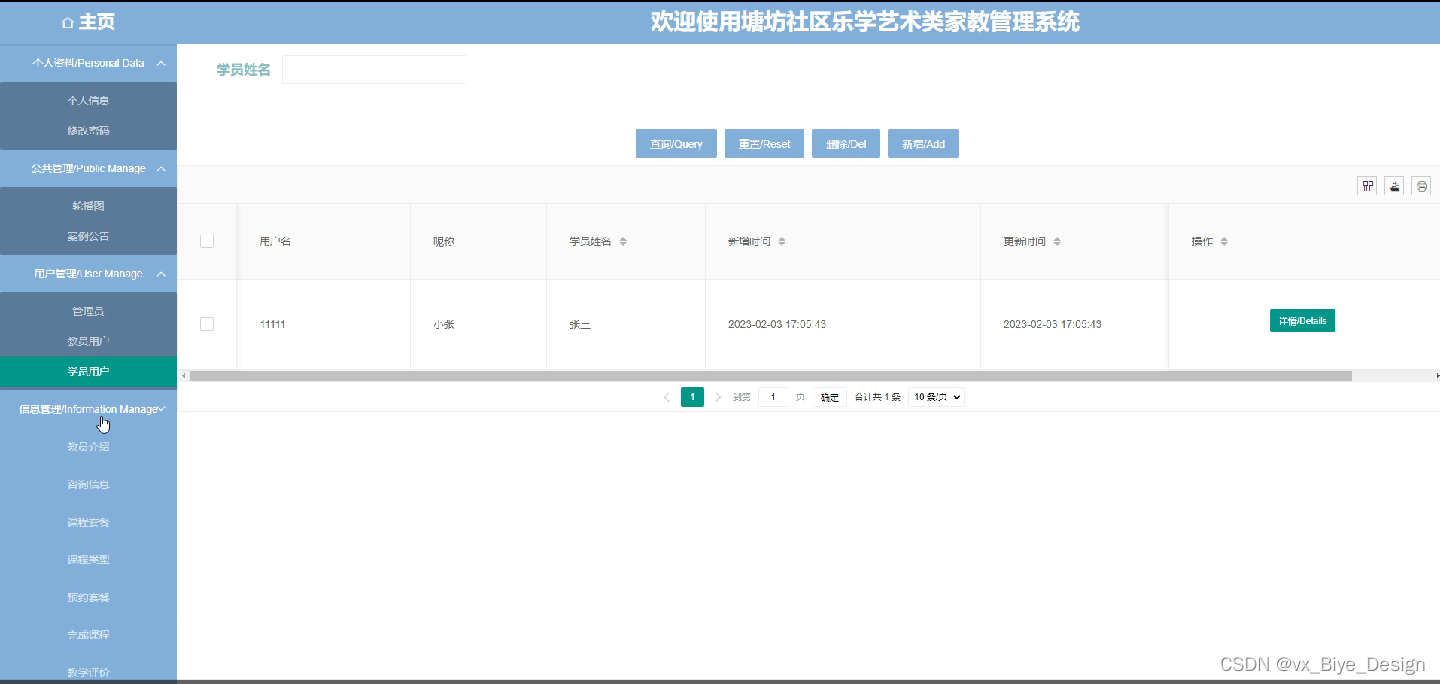Screen dimensions: 1440x684
Task: Open 教员介绍 in the sidebar
Action: pos(88,447)
